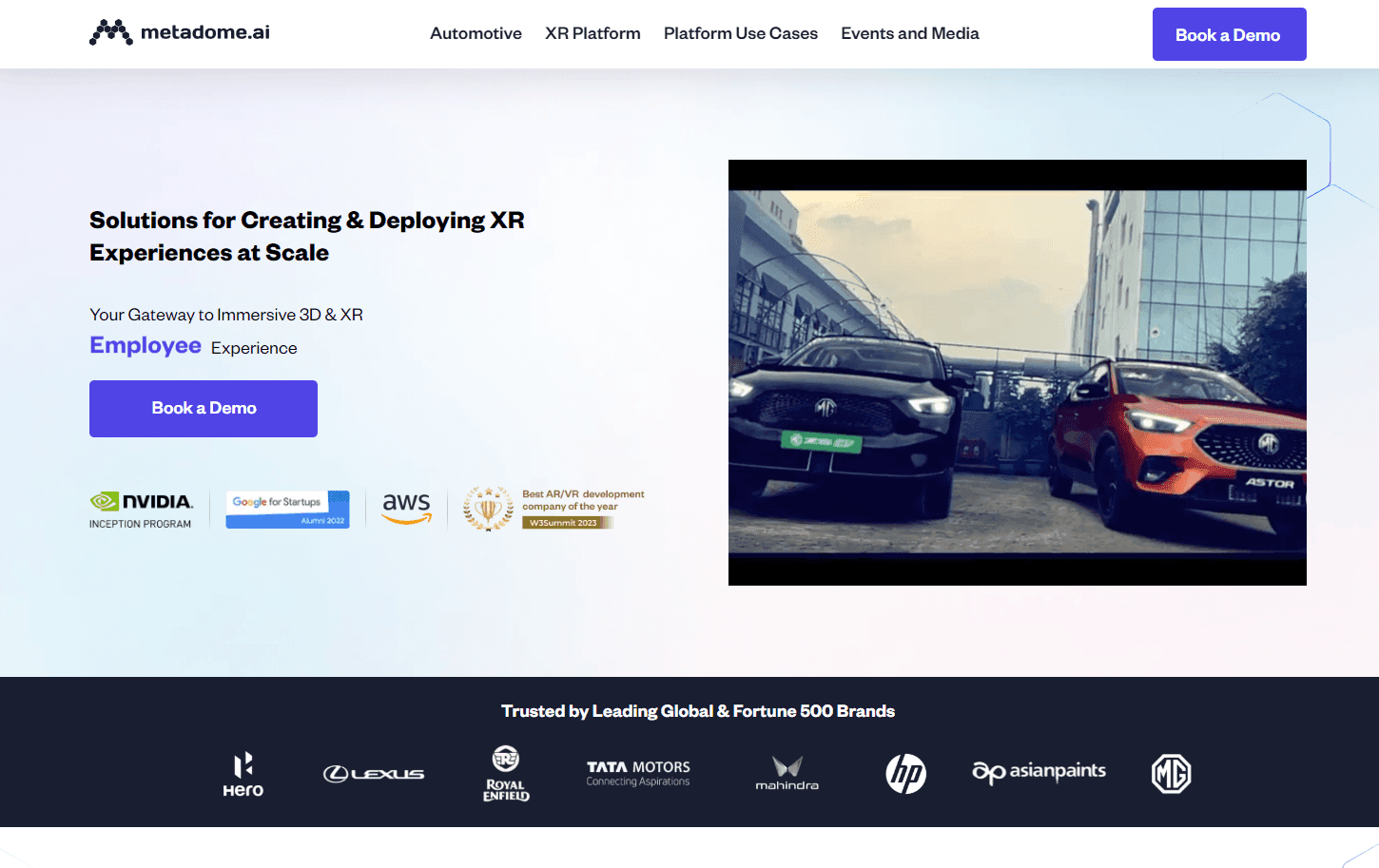
Task: Click the HP logo
Action: click(906, 774)
